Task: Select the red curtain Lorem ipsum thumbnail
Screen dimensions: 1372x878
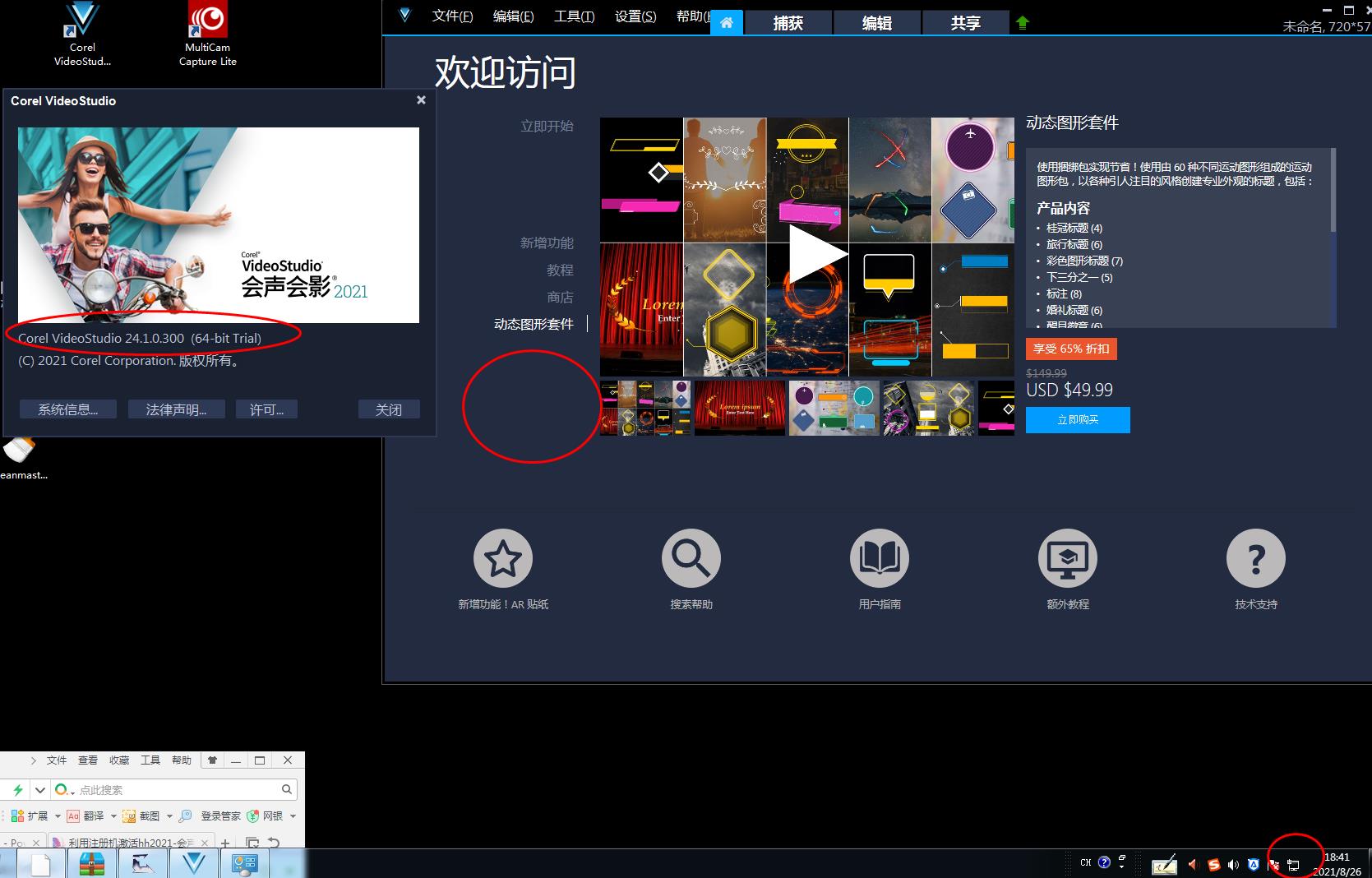Action: pos(740,408)
